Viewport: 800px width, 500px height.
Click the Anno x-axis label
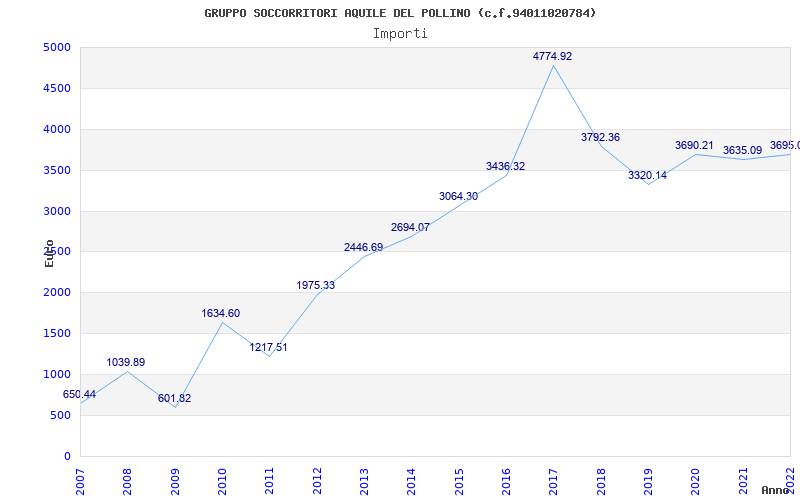[x=776, y=490]
